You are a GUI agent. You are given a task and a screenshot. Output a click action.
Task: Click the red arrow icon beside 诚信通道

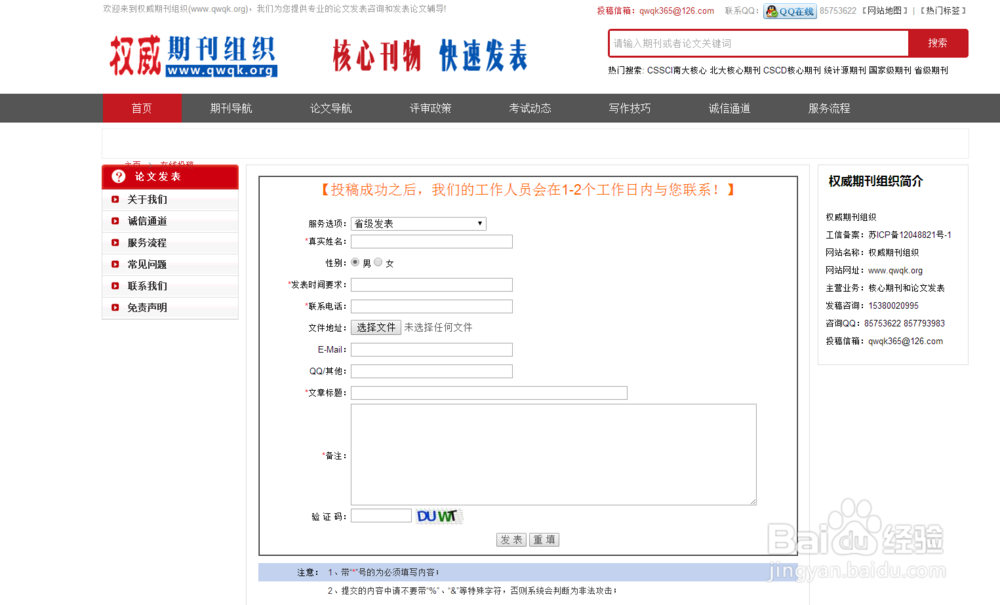point(114,220)
